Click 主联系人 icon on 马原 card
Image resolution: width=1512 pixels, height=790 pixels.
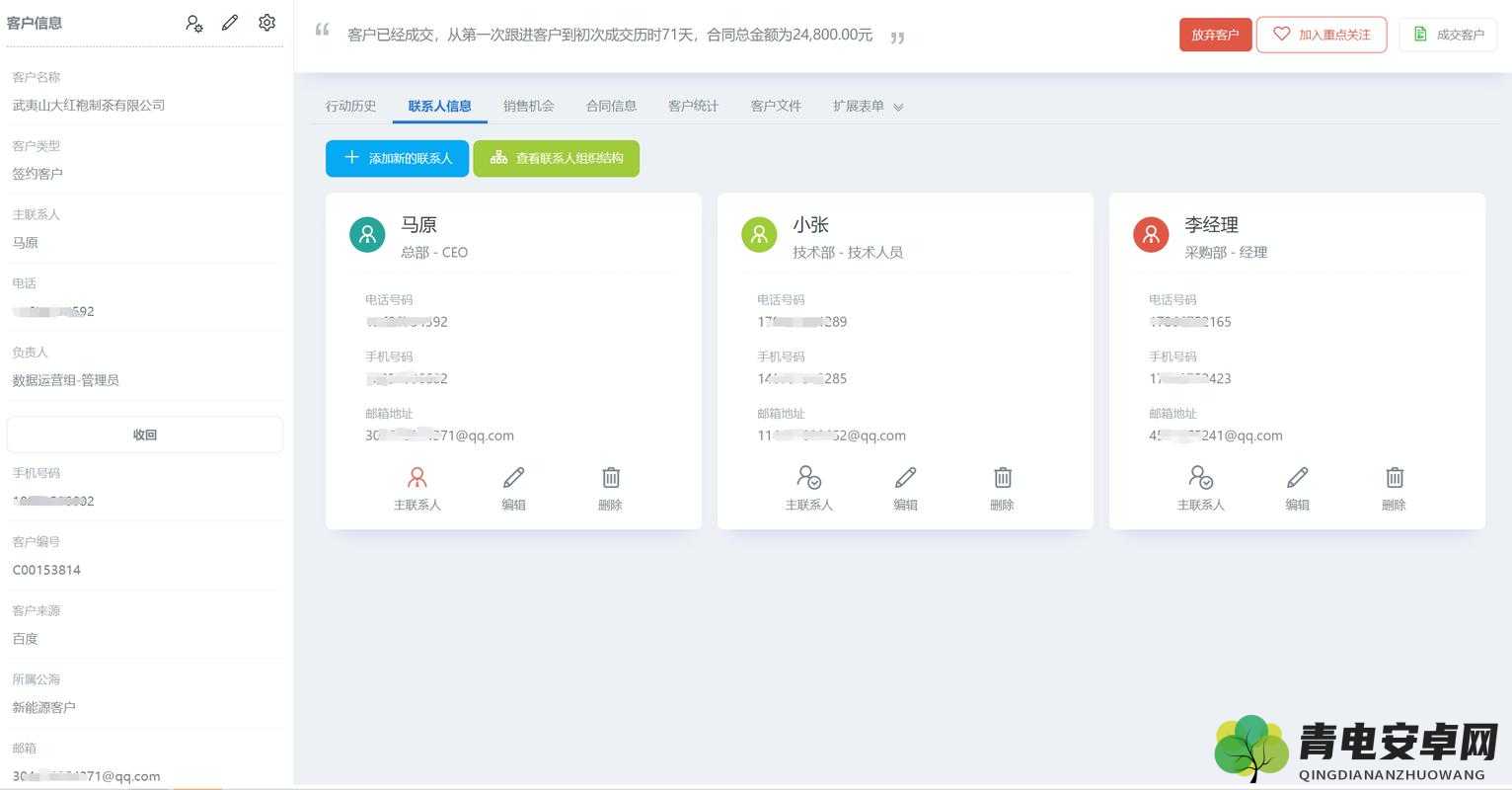(417, 478)
